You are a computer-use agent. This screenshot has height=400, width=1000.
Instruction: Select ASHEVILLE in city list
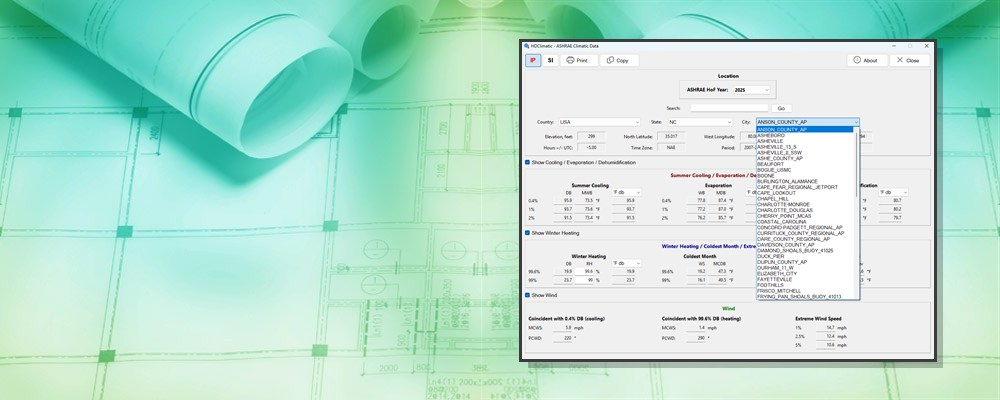tap(804, 141)
